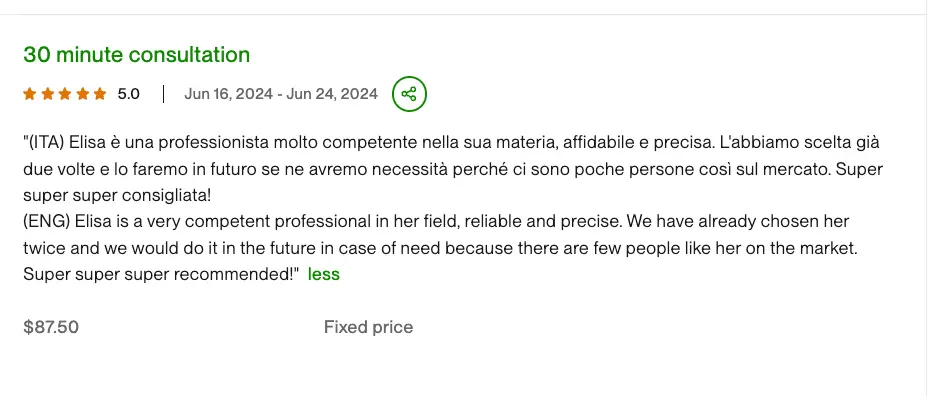Click the "Super super super recommended!" text

(162, 274)
